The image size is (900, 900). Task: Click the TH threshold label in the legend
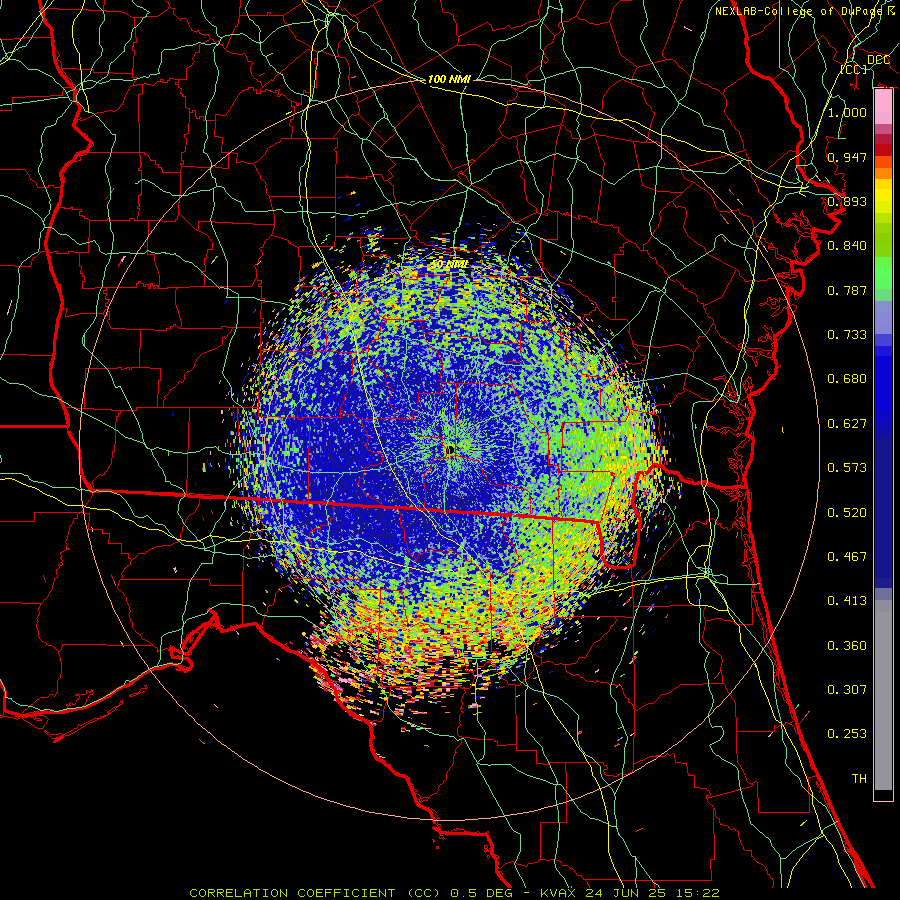coord(859,779)
